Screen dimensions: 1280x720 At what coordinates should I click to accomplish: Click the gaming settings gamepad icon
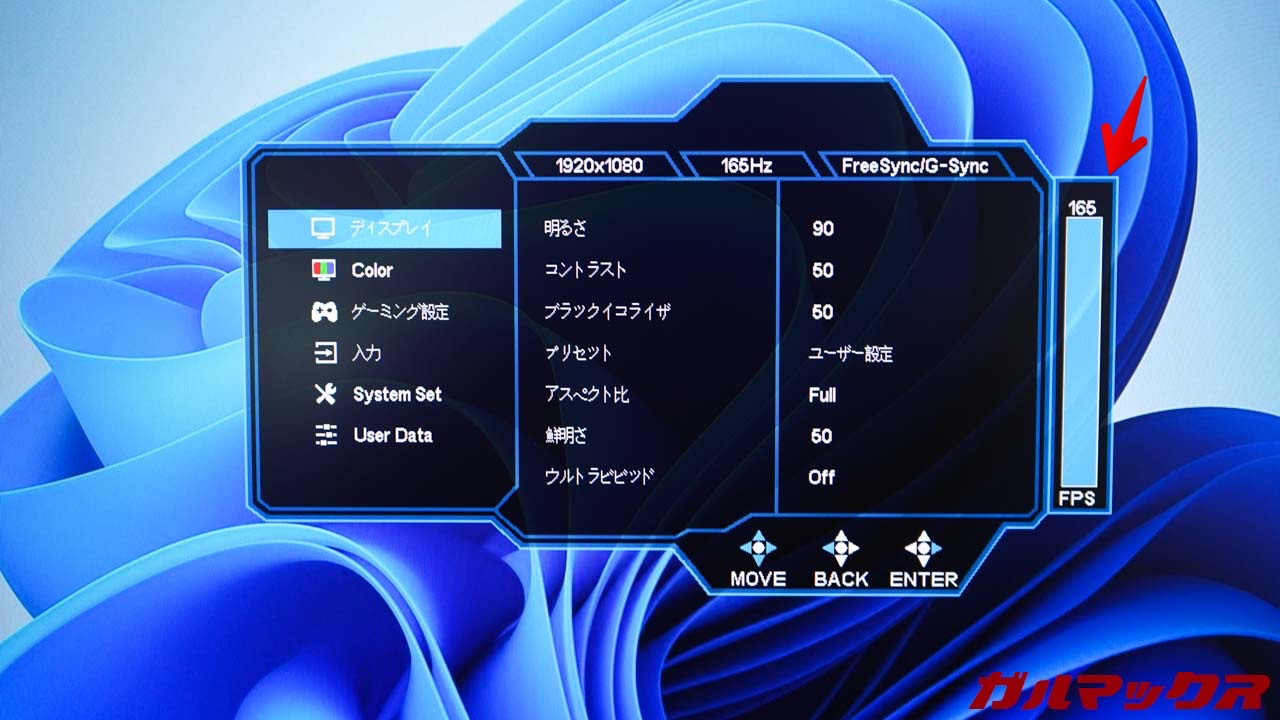pyautogui.click(x=324, y=312)
